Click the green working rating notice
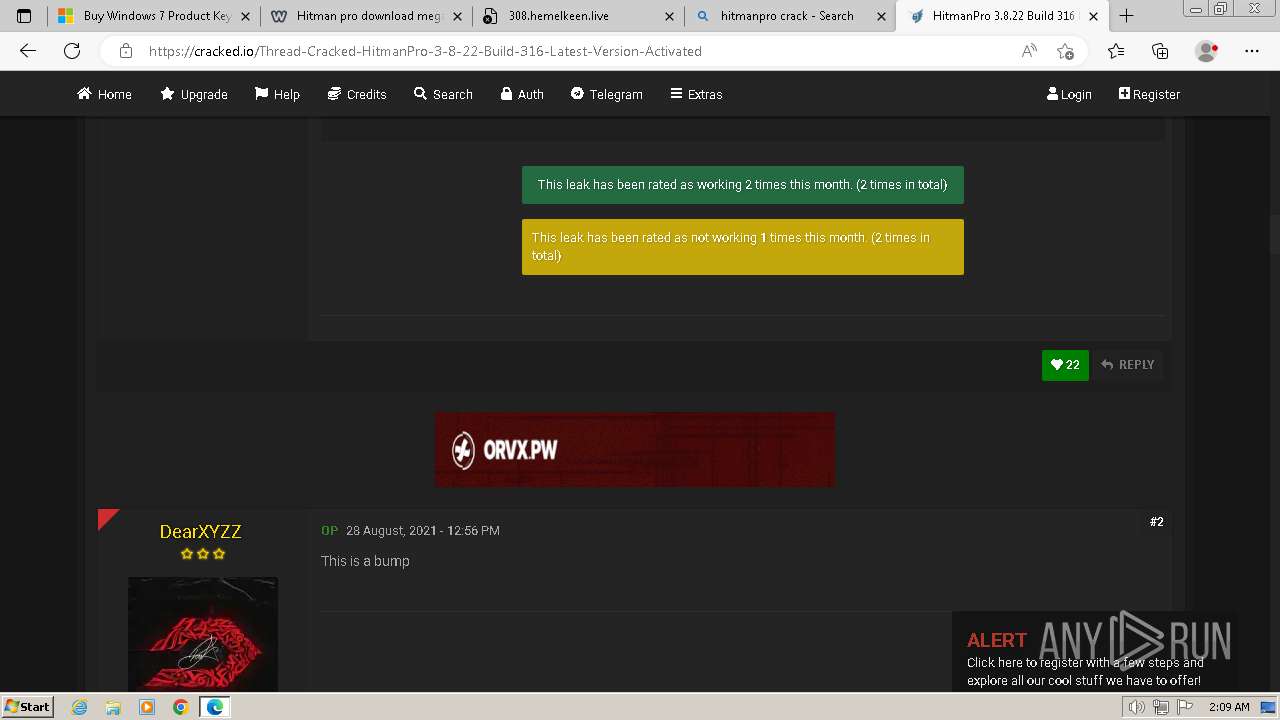This screenshot has height=720, width=1280. (x=743, y=185)
